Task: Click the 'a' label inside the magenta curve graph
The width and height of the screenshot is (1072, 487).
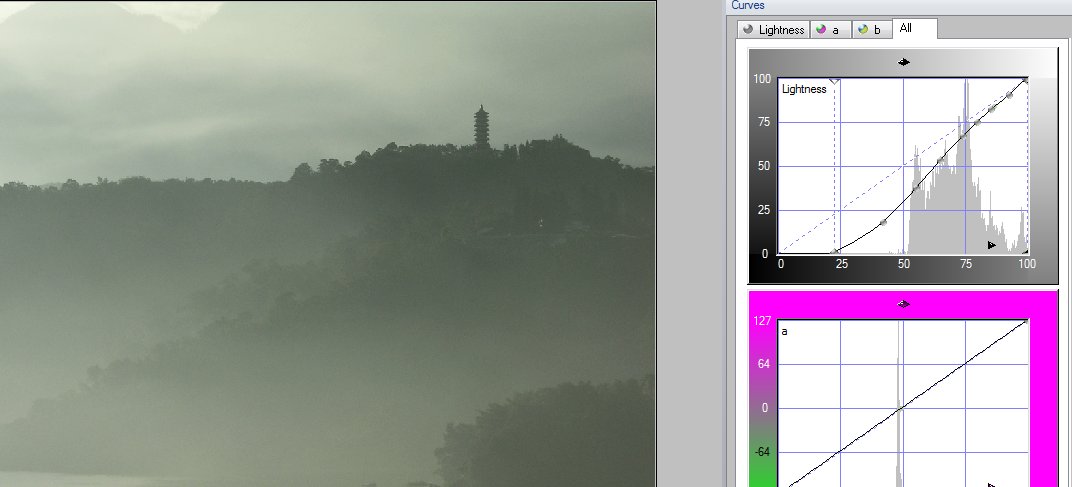Action: [x=785, y=332]
